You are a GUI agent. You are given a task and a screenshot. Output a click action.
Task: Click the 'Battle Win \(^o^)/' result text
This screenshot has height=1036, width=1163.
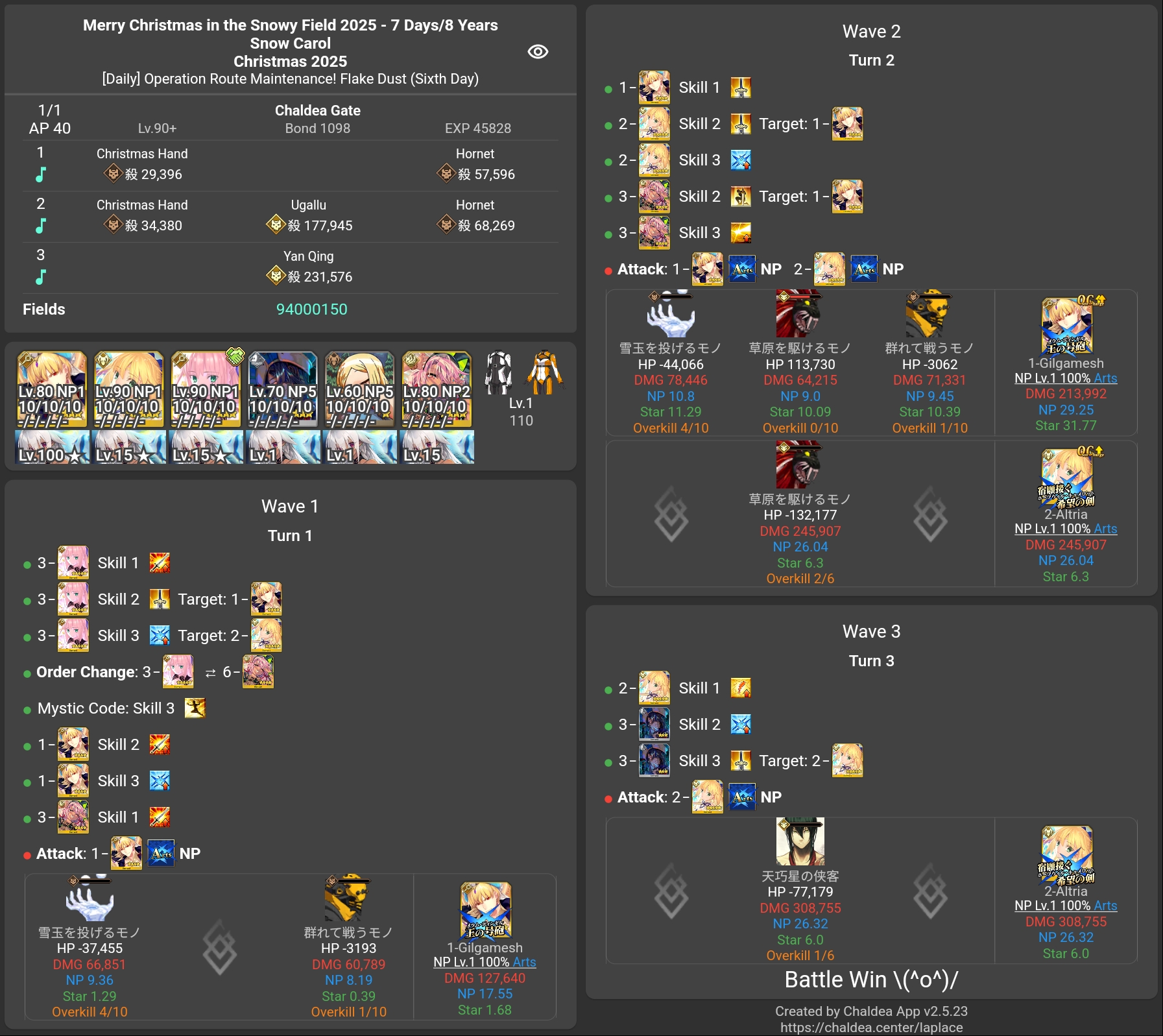(x=871, y=980)
